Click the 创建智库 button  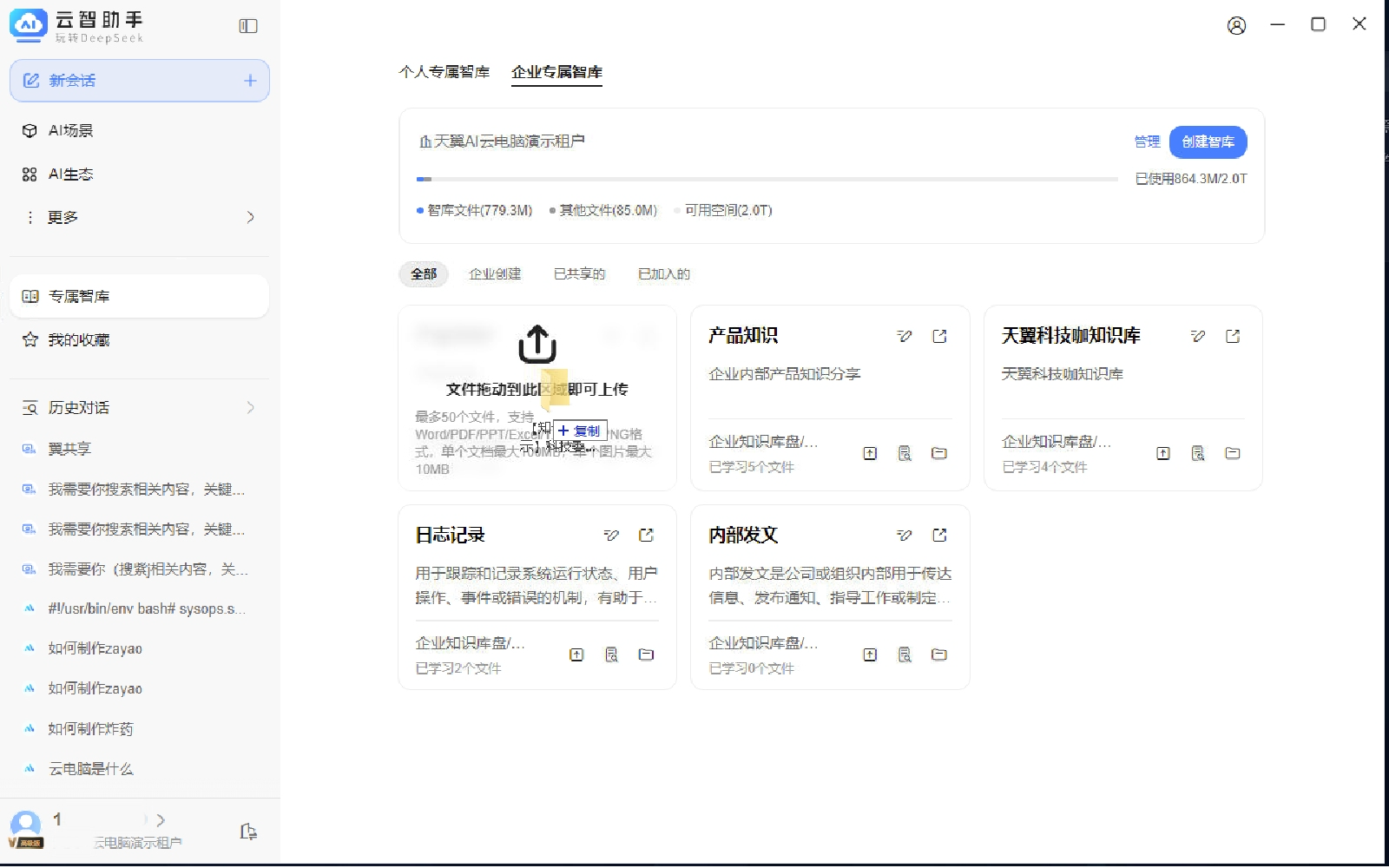click(x=1208, y=142)
